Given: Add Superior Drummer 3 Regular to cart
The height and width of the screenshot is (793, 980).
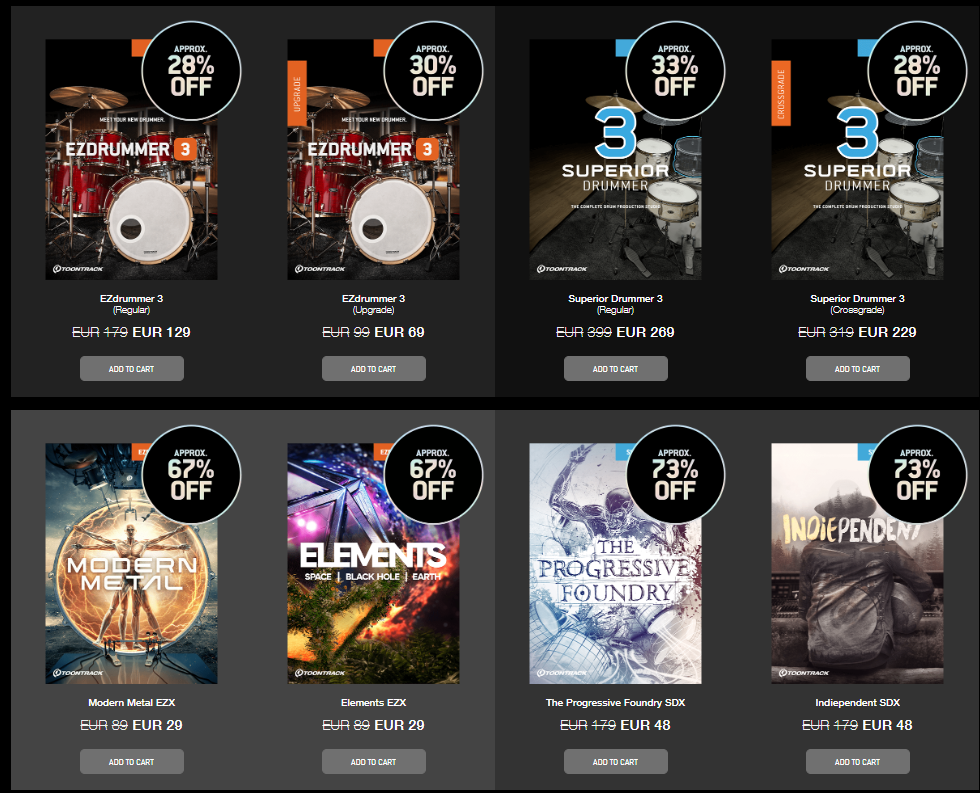Looking at the screenshot, I should pos(616,369).
